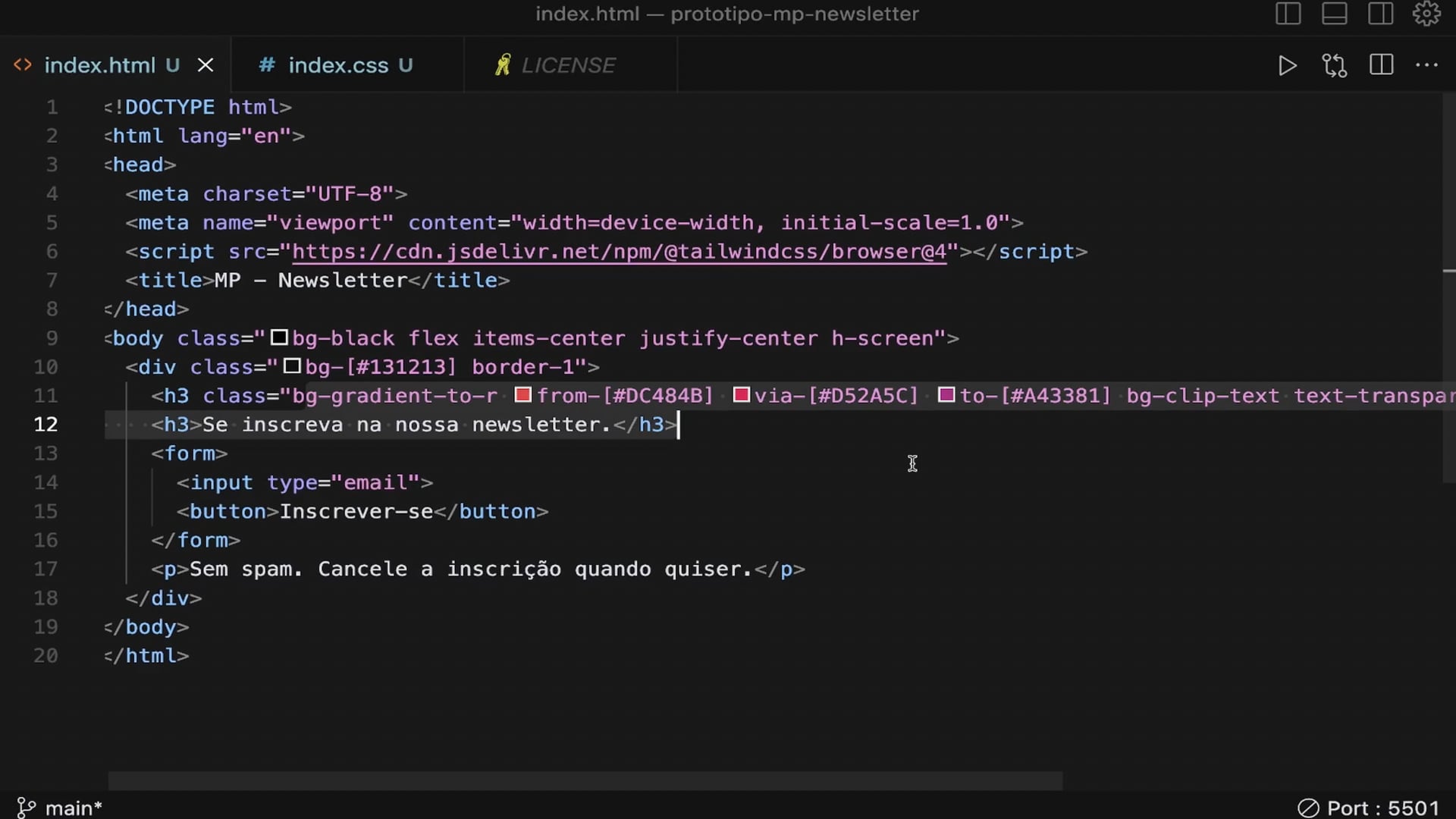This screenshot has height=819, width=1456.
Task: Click the hash icon on index.css tab
Action: pyautogui.click(x=266, y=65)
